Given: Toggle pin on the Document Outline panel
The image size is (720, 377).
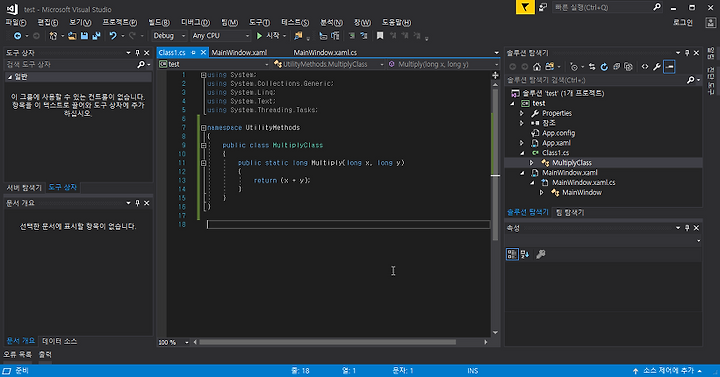Looking at the screenshot, I should pos(137,203).
